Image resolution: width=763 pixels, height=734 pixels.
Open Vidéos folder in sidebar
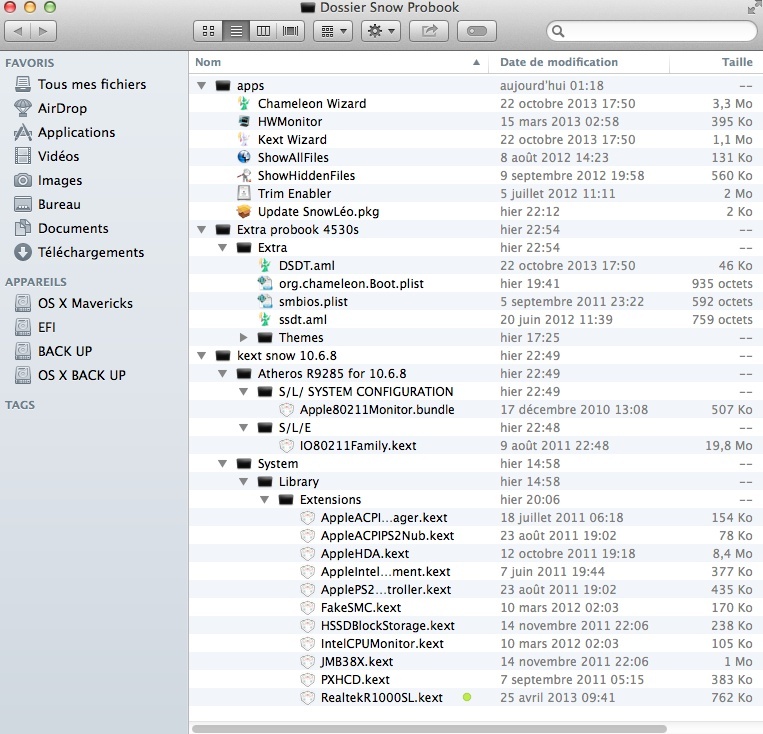coord(47,156)
